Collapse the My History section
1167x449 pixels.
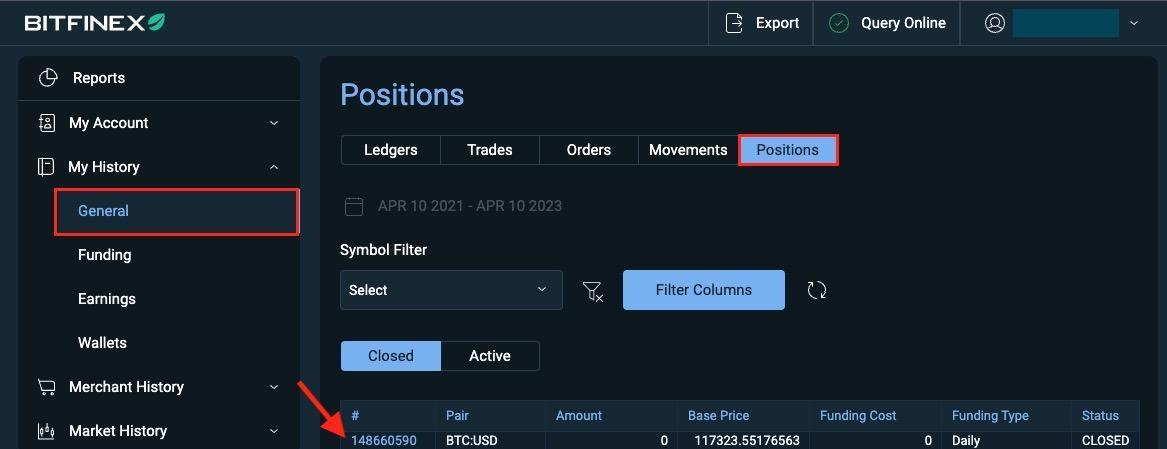[x=274, y=168]
